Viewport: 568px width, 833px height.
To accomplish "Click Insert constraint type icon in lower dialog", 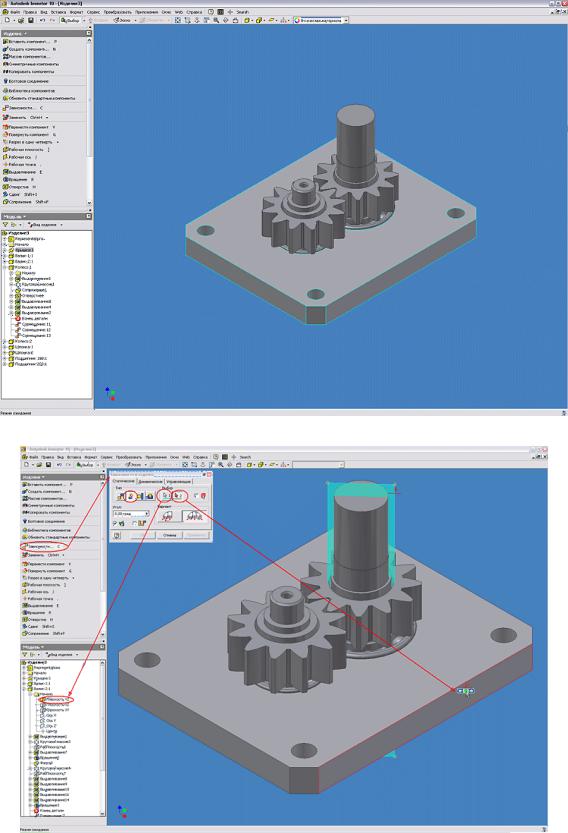I will click(x=150, y=496).
